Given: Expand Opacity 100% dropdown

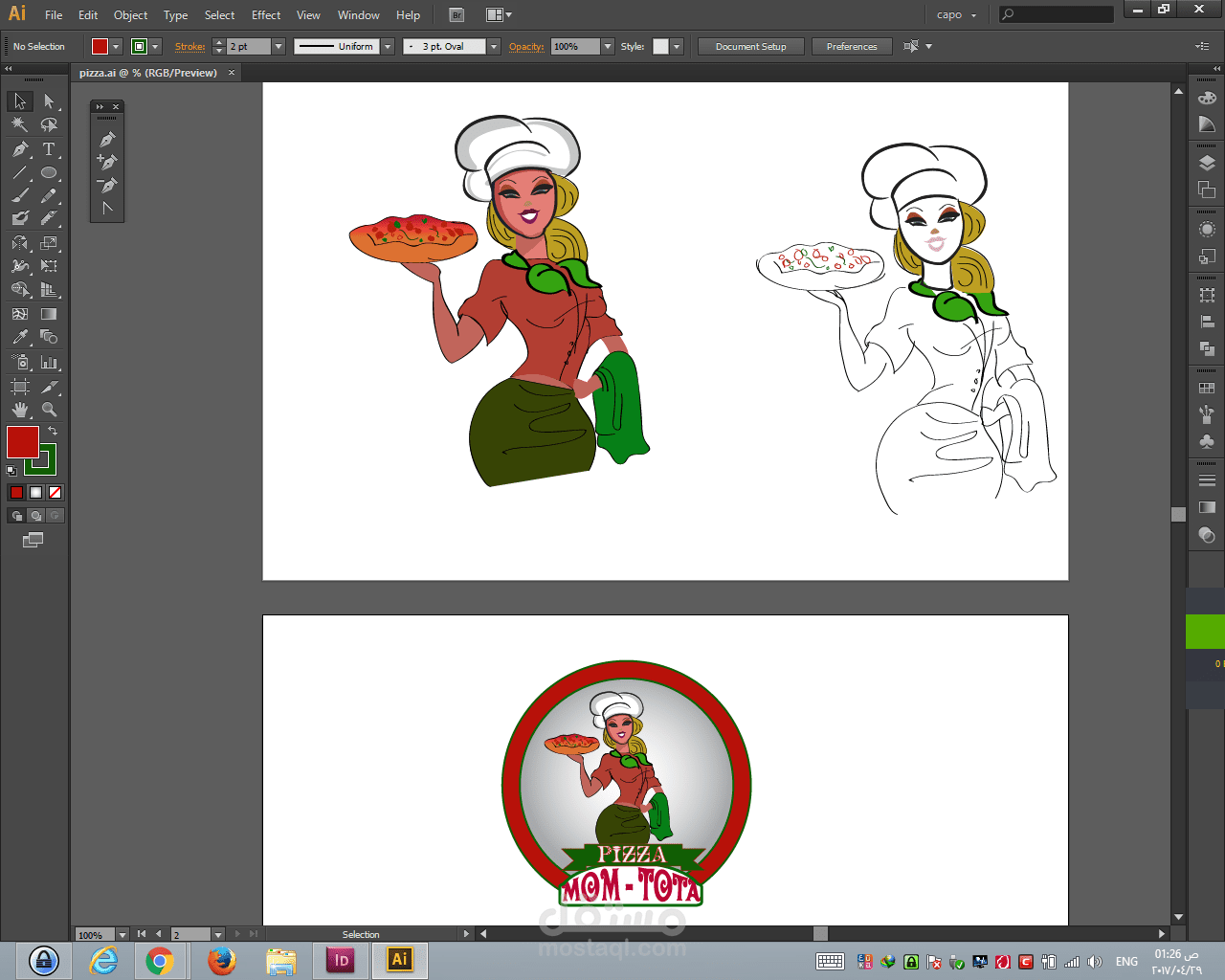Looking at the screenshot, I should (608, 47).
